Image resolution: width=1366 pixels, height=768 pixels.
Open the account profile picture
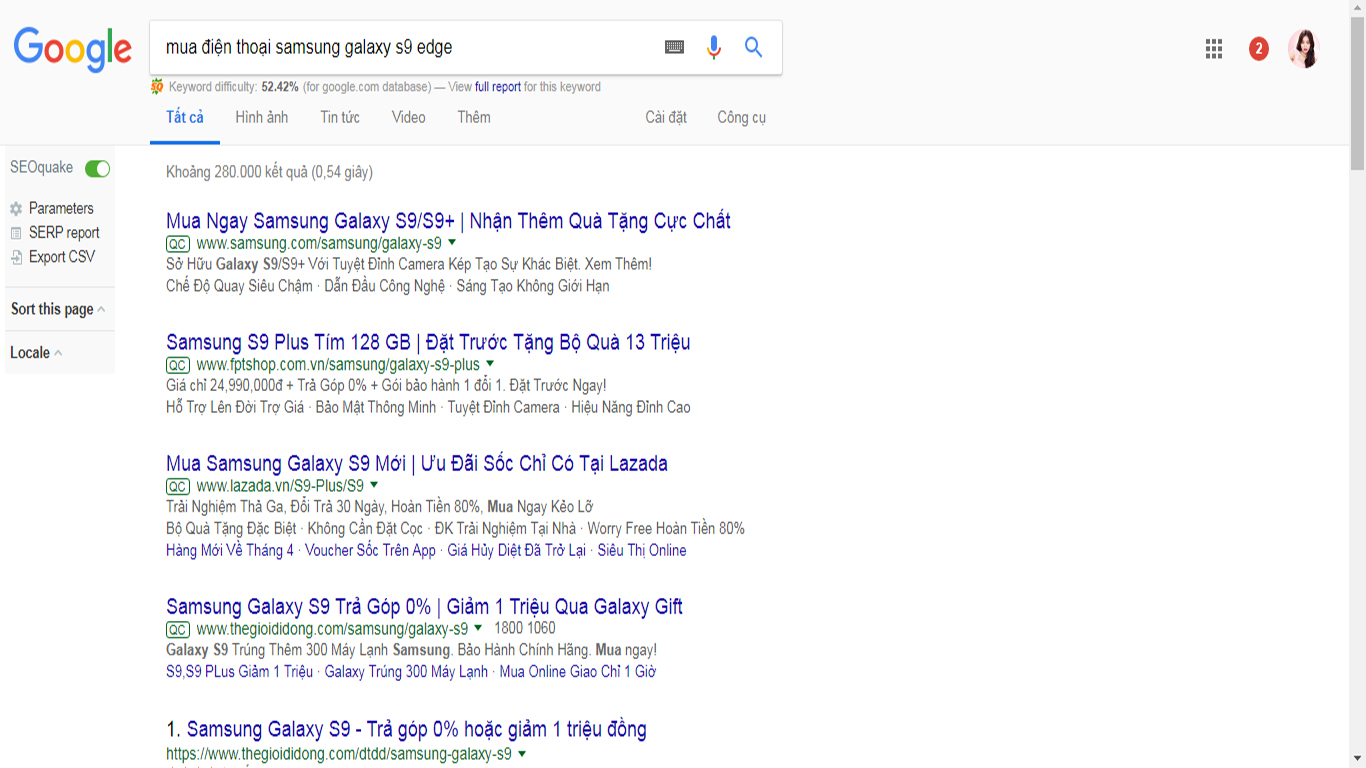[1303, 48]
